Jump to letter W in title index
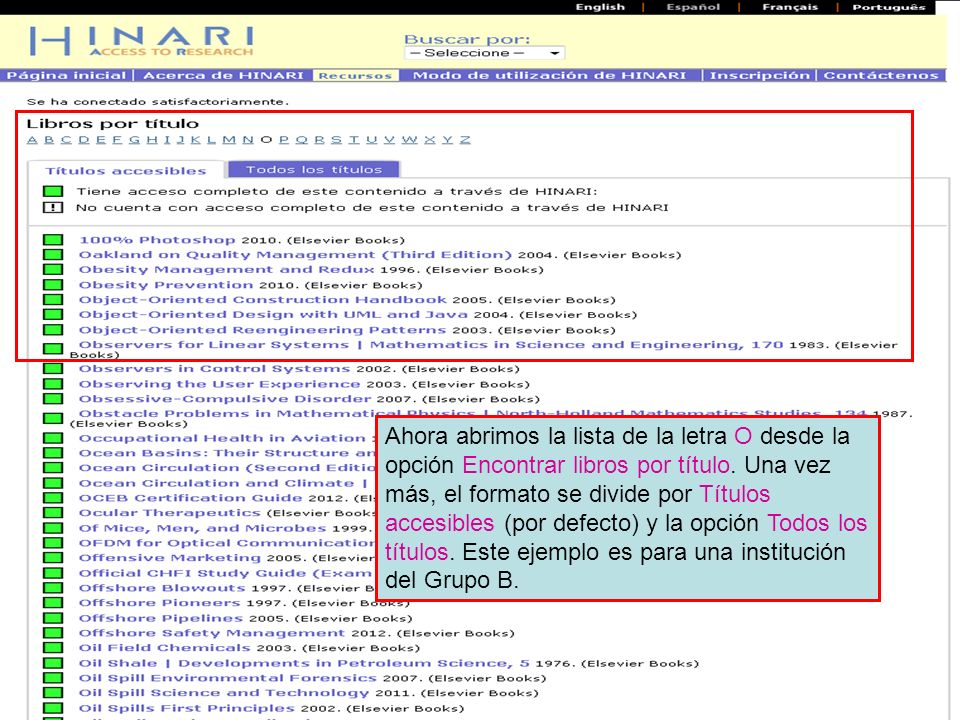The width and height of the screenshot is (960, 720). tap(410, 140)
